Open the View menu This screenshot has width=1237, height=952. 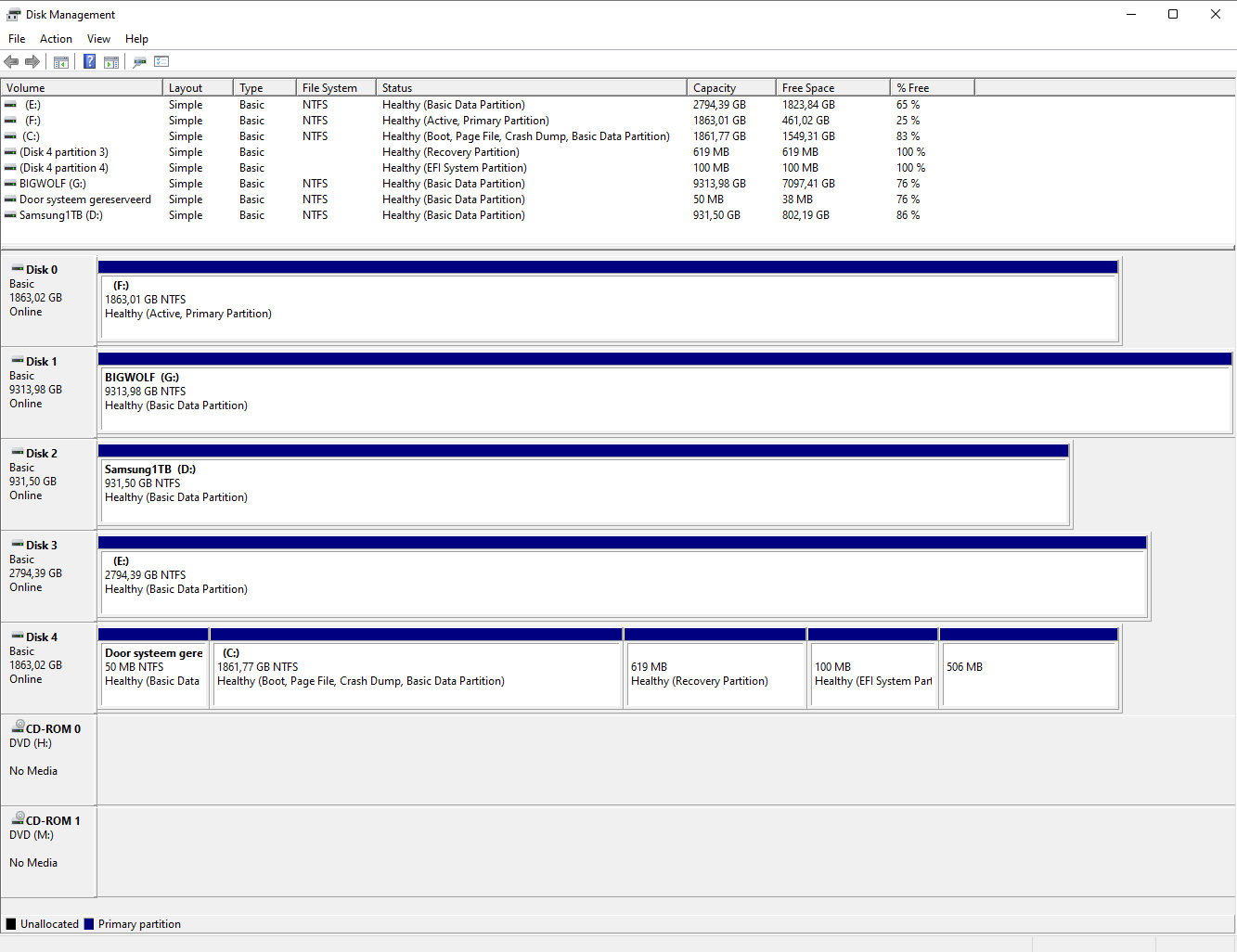click(98, 39)
